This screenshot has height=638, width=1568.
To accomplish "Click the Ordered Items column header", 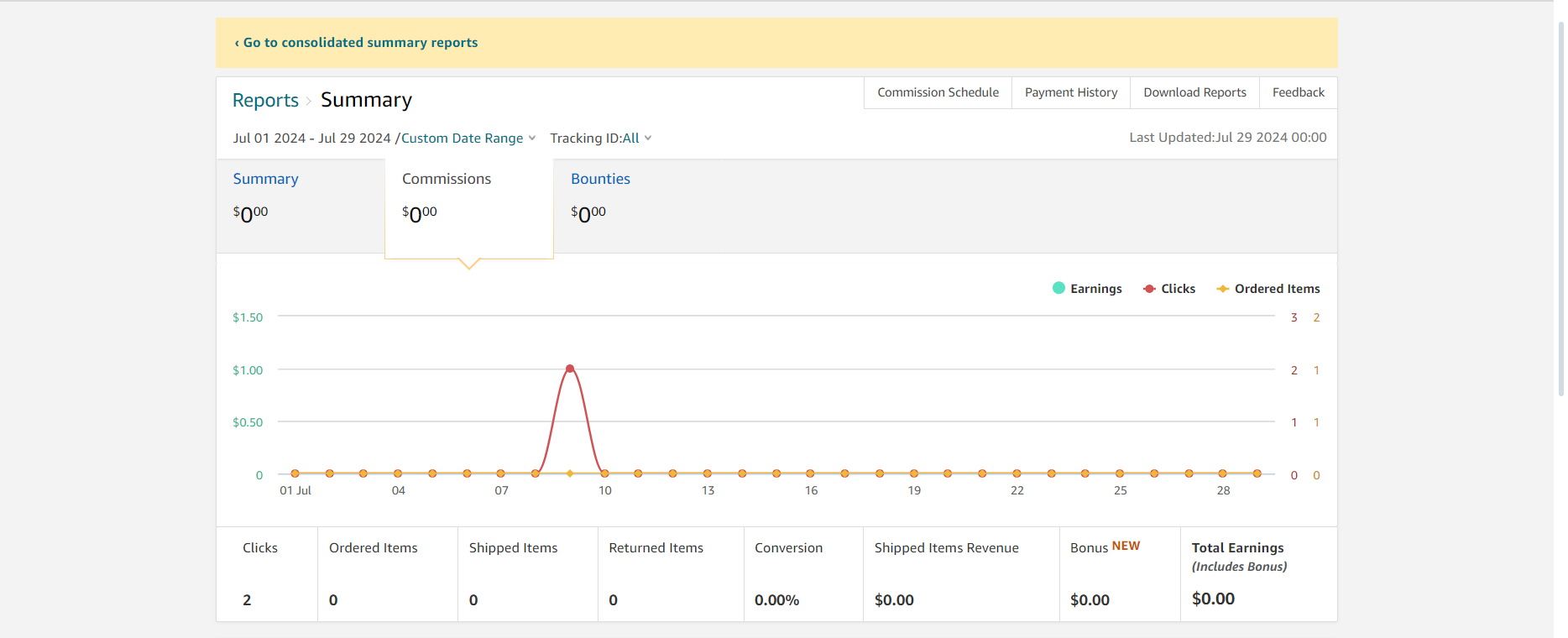I will [x=374, y=547].
